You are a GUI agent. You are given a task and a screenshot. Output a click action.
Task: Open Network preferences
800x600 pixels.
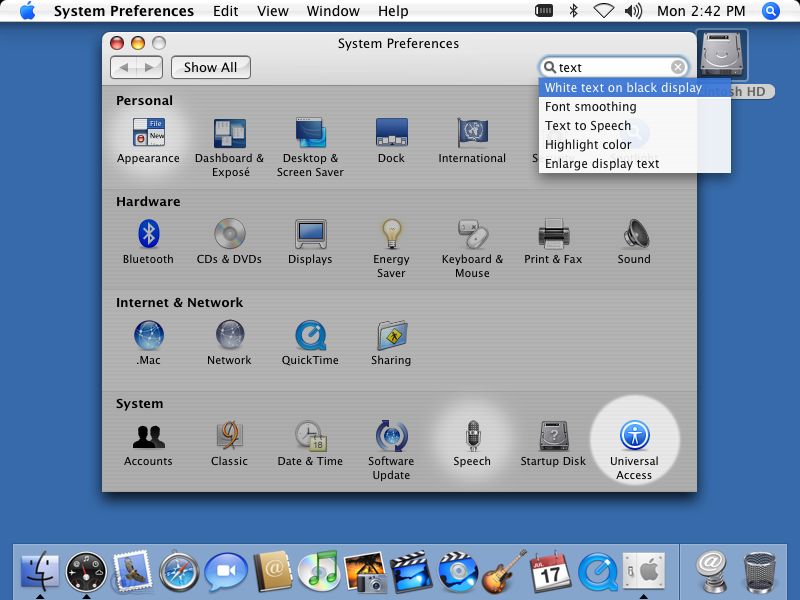229,335
